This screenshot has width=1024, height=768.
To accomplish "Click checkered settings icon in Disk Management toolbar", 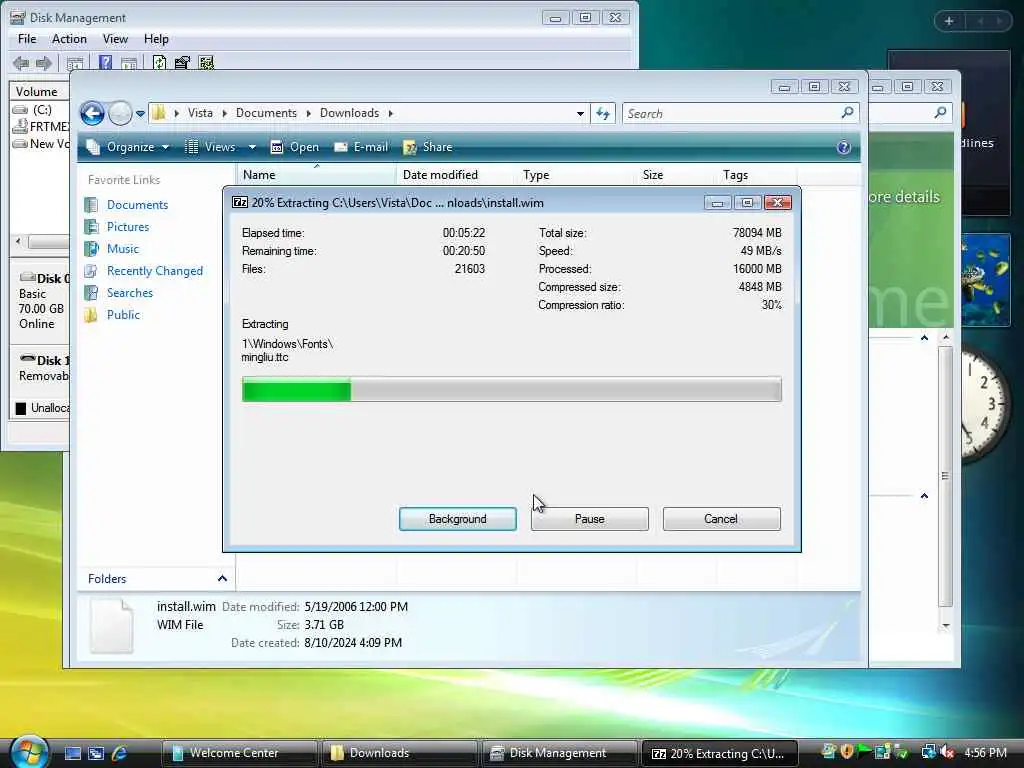I will (206, 63).
